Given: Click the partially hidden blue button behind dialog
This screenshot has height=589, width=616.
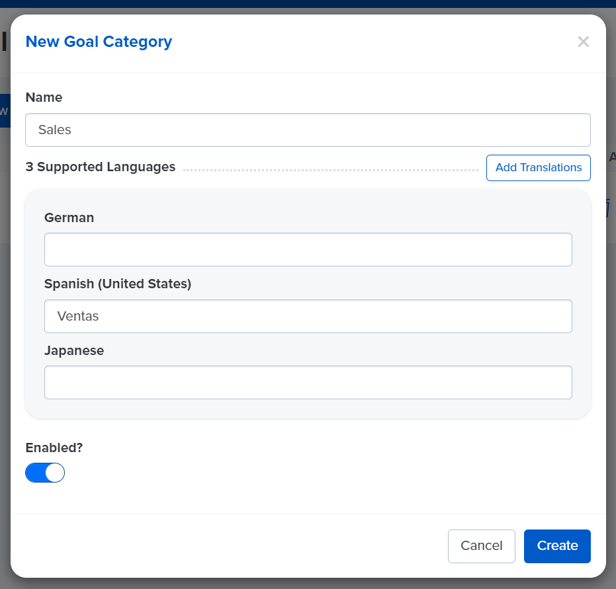Looking at the screenshot, I should (x=5, y=111).
